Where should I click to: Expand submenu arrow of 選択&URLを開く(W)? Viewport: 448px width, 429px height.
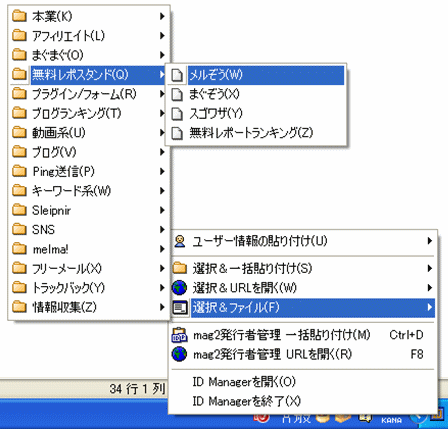pyautogui.click(x=430, y=287)
